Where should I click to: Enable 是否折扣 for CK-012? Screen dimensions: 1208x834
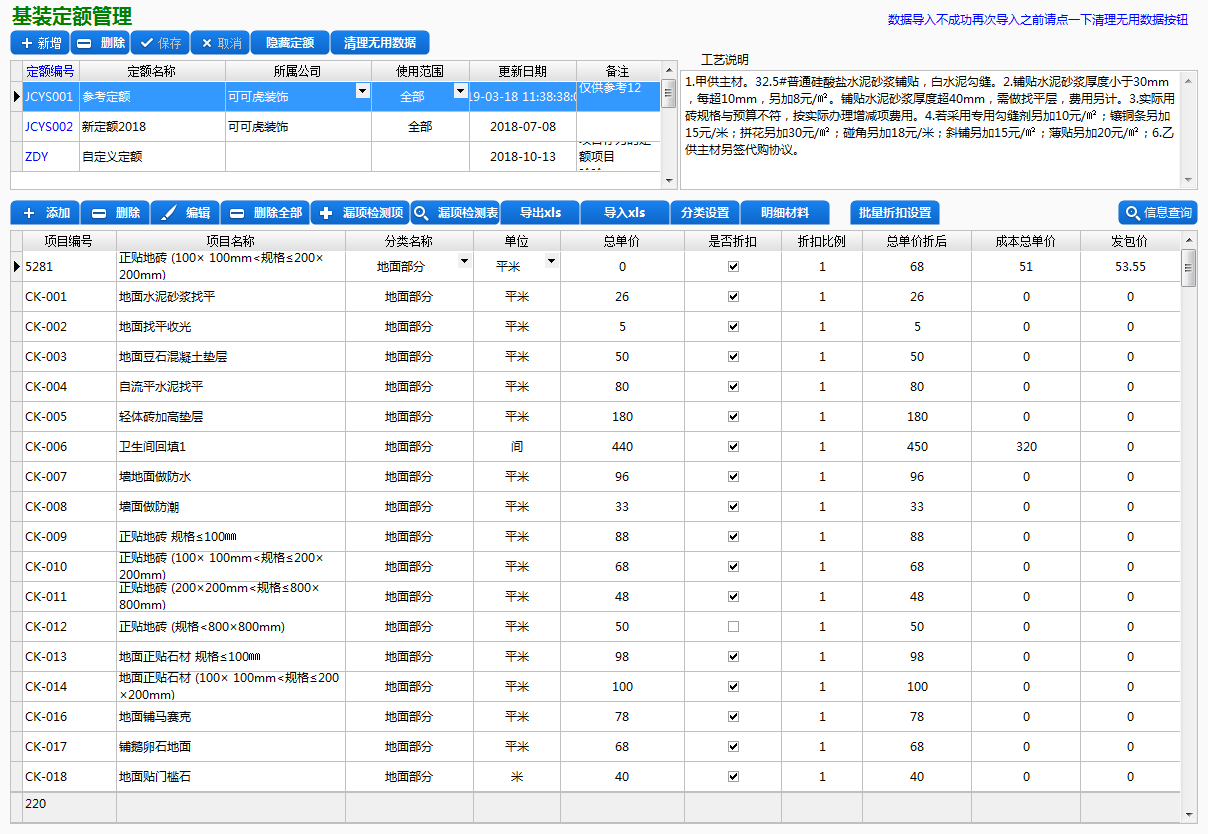[x=733, y=627]
